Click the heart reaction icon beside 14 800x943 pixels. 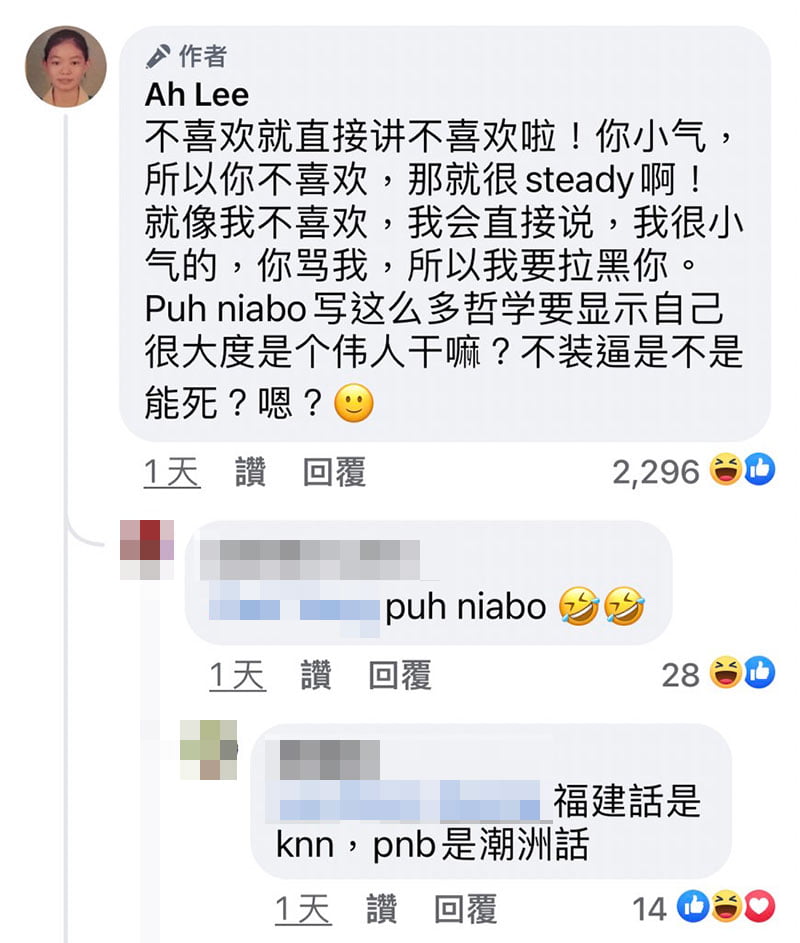coord(759,906)
